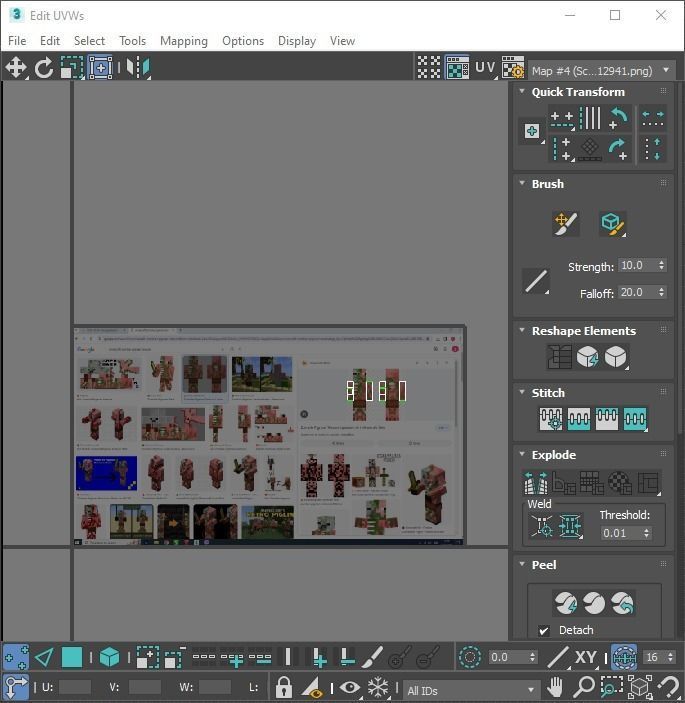
Task: Select the Paint Movement brush
Action: click(x=566, y=223)
